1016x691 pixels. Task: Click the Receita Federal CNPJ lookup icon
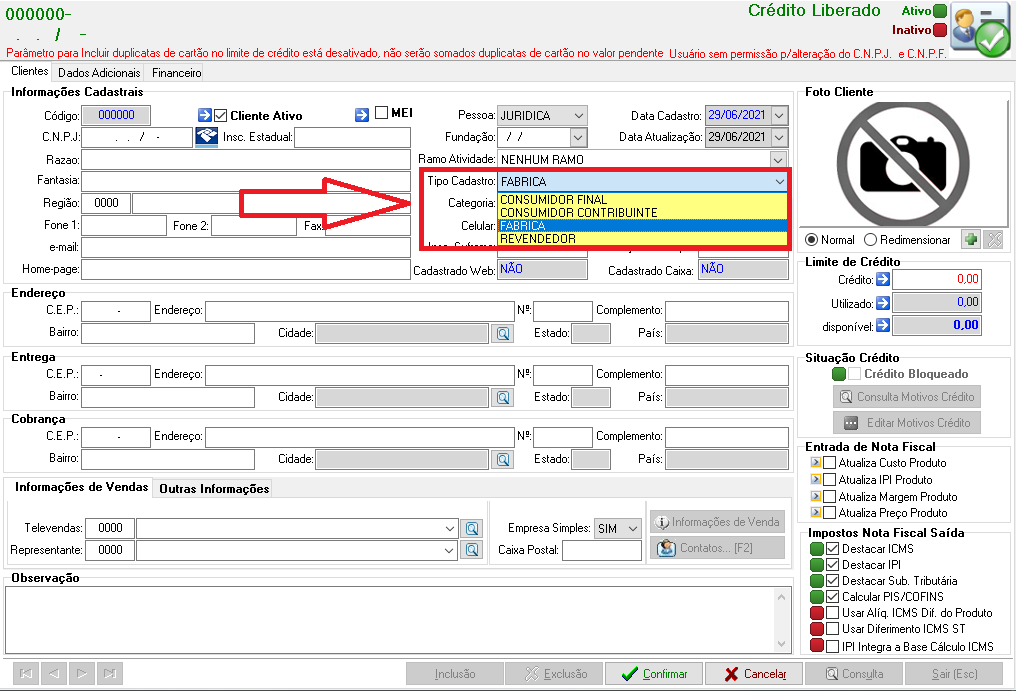[207, 137]
